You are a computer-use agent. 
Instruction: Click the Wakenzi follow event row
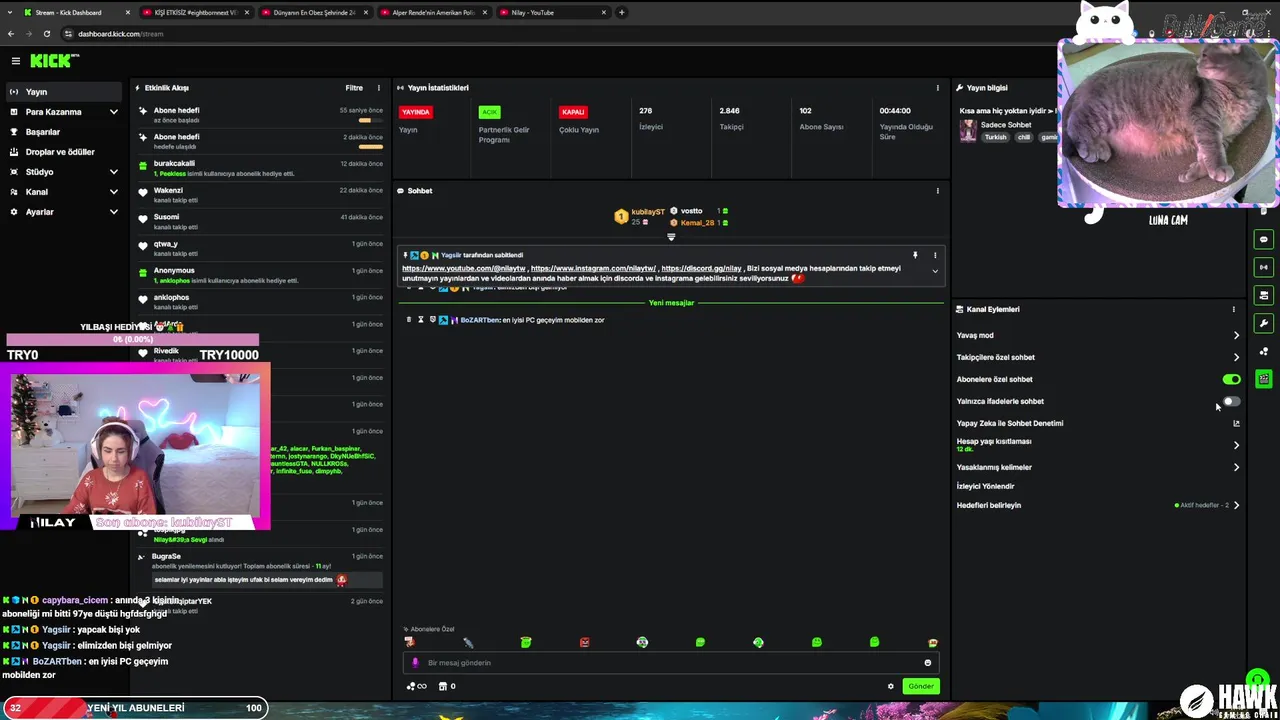click(261, 194)
